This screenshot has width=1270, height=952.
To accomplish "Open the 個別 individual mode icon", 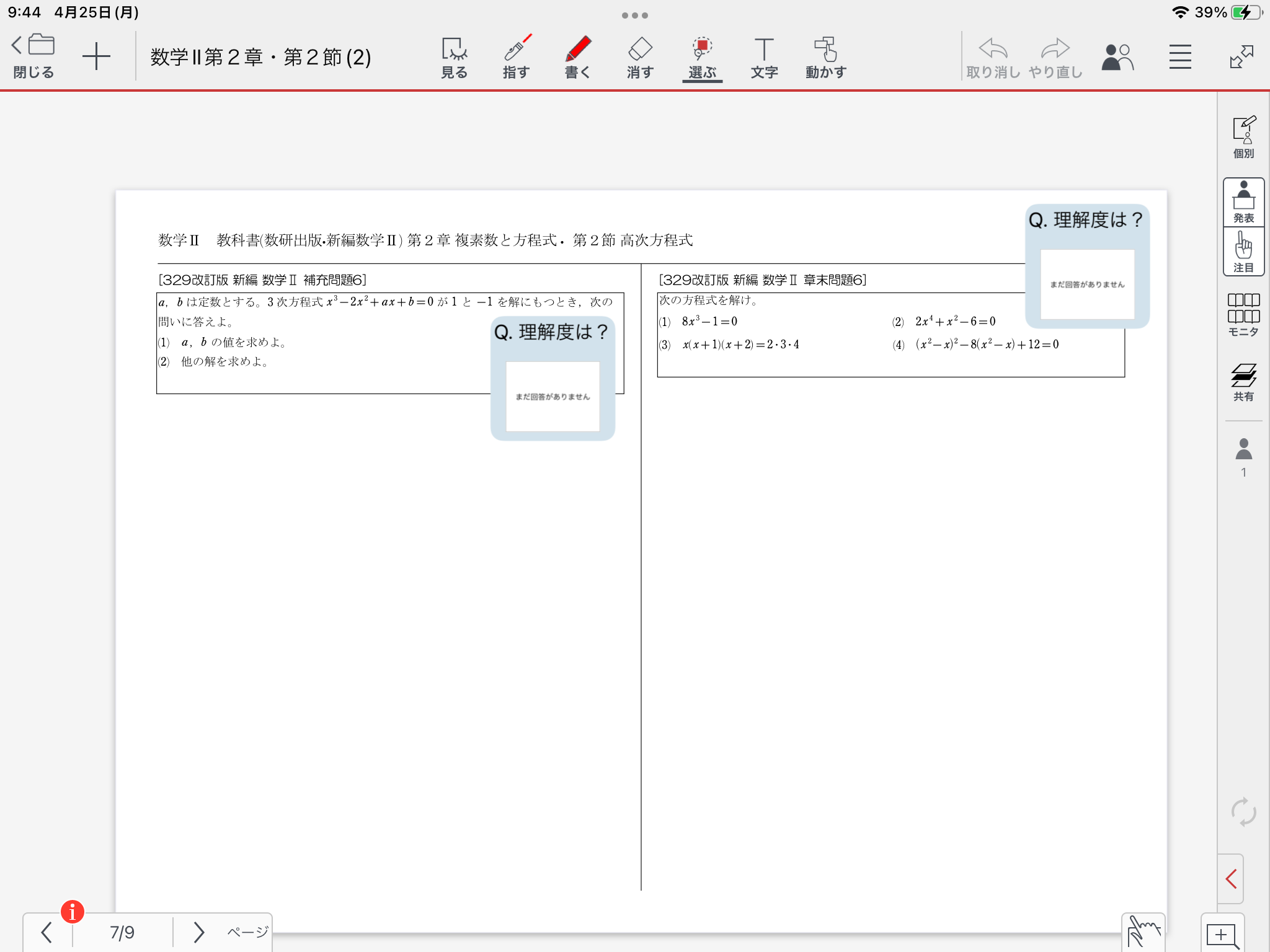I will 1243,137.
